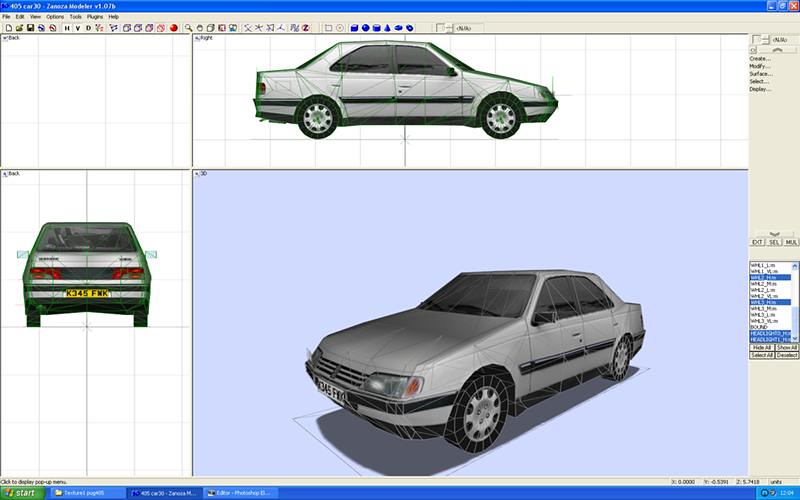Open the Plugins menu
The image size is (800, 500).
point(95,17)
